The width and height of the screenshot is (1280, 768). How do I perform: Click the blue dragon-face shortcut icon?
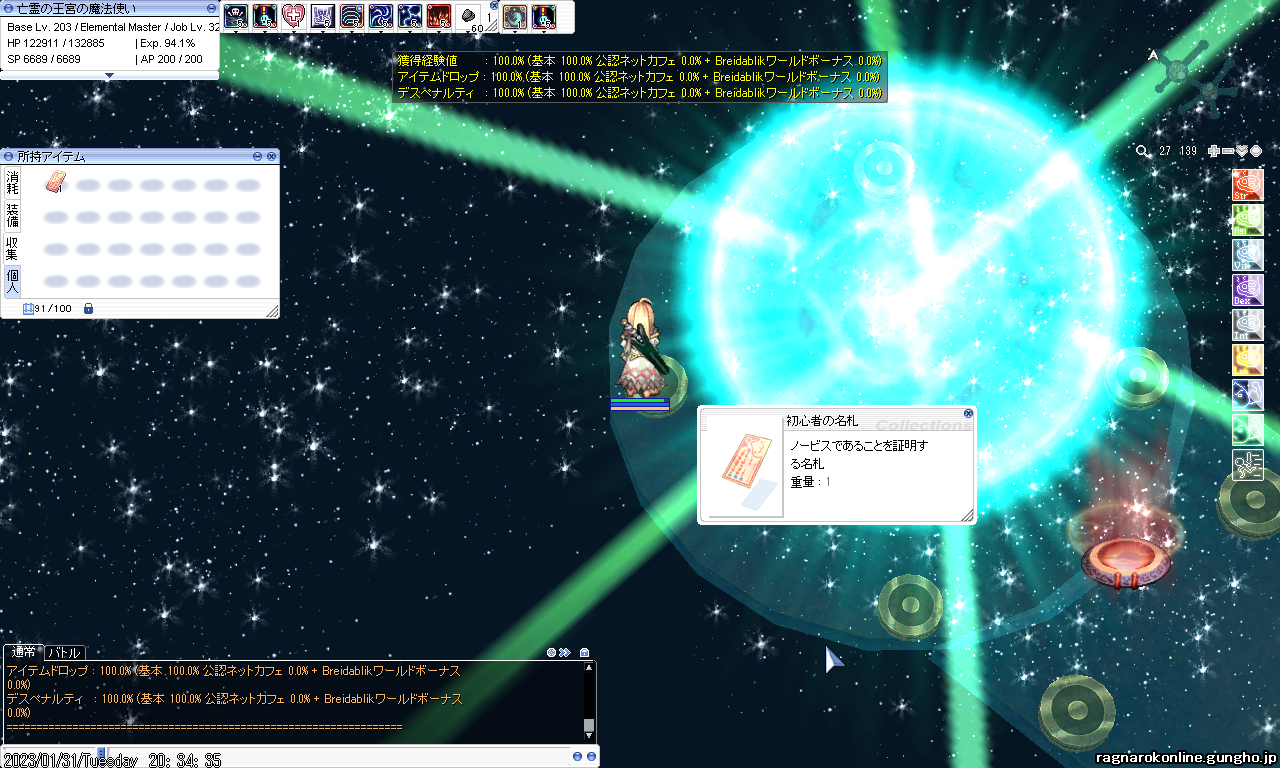tap(1248, 395)
